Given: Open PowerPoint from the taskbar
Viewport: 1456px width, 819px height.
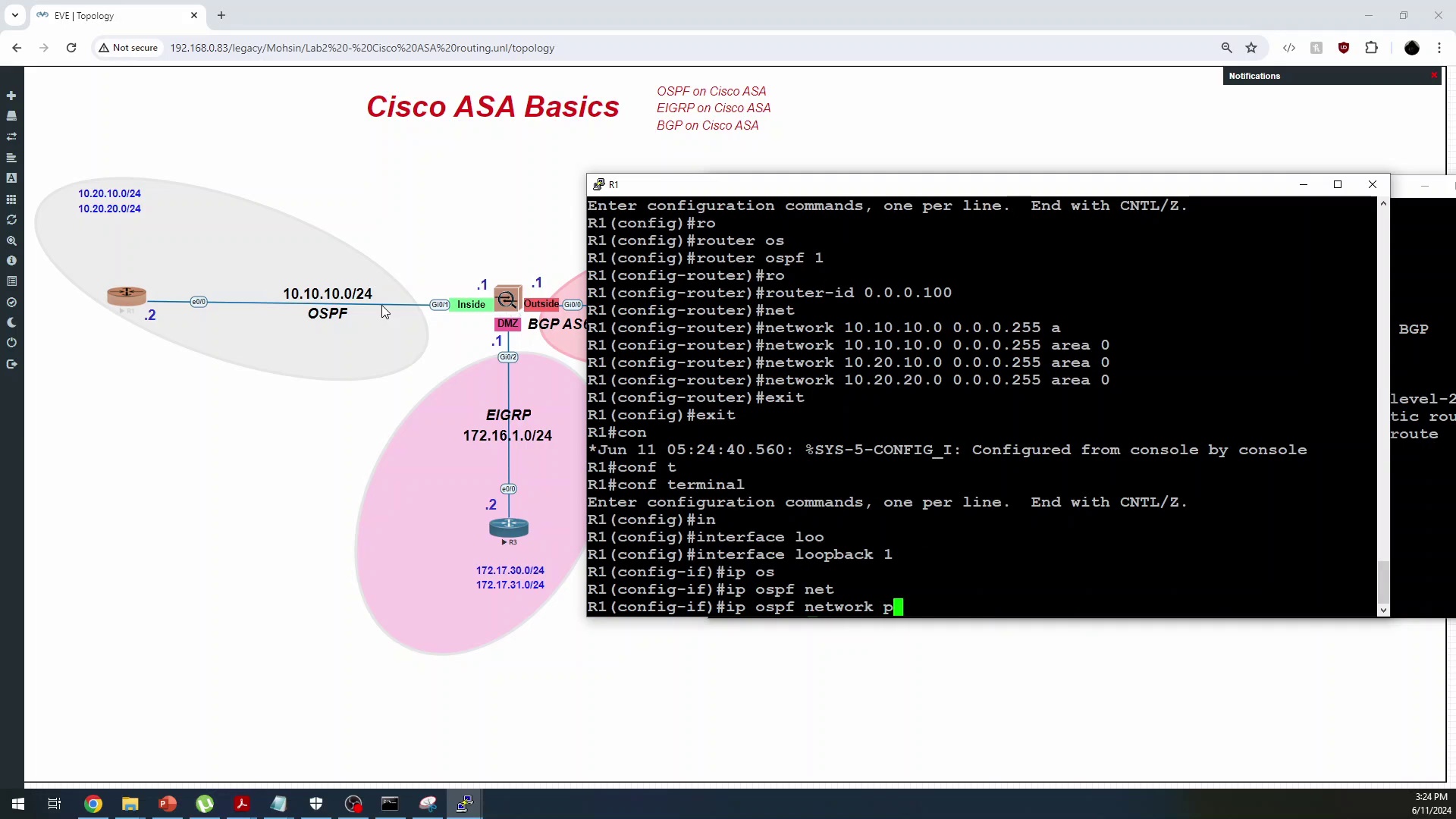Looking at the screenshot, I should tap(168, 804).
